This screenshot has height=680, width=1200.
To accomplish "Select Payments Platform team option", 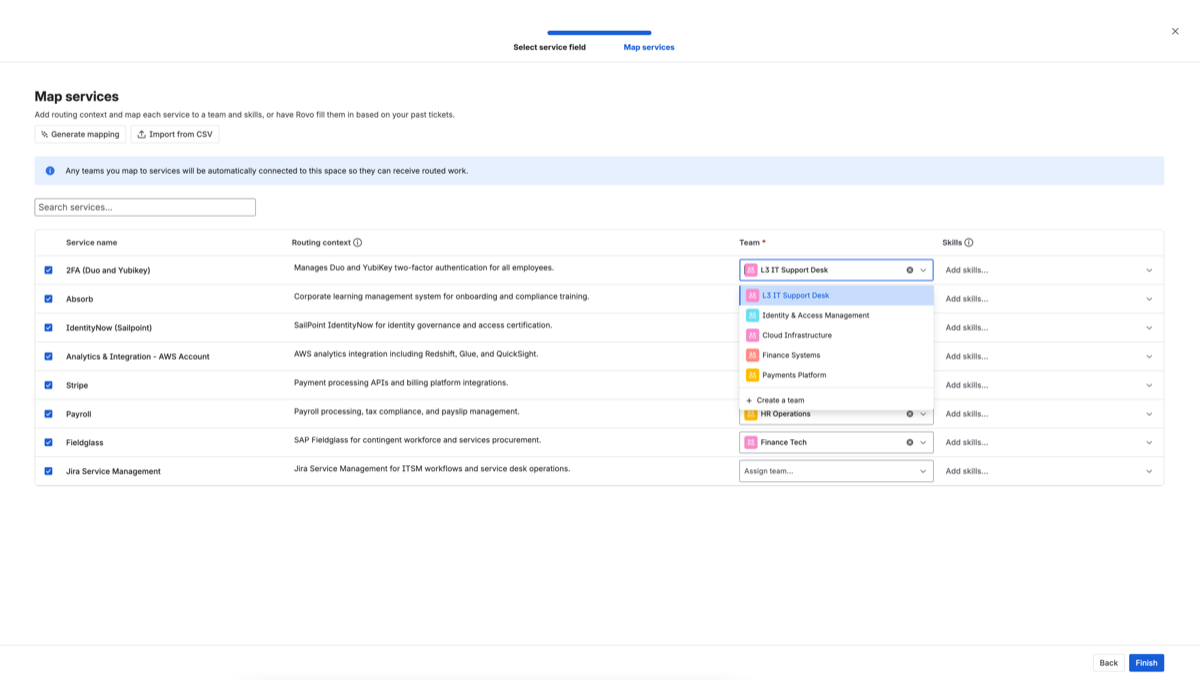I will (x=836, y=375).
